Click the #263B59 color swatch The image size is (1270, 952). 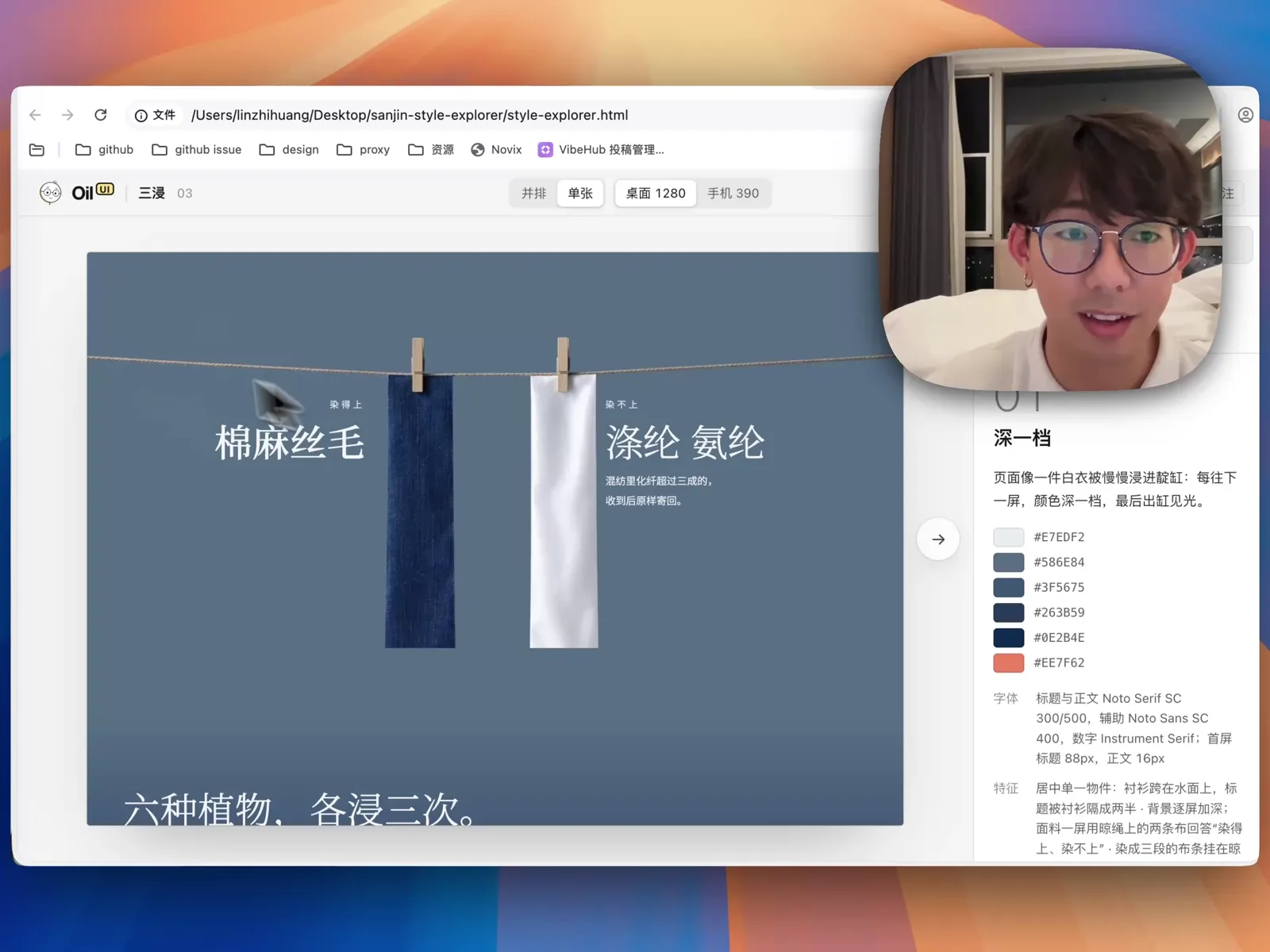tap(1009, 612)
